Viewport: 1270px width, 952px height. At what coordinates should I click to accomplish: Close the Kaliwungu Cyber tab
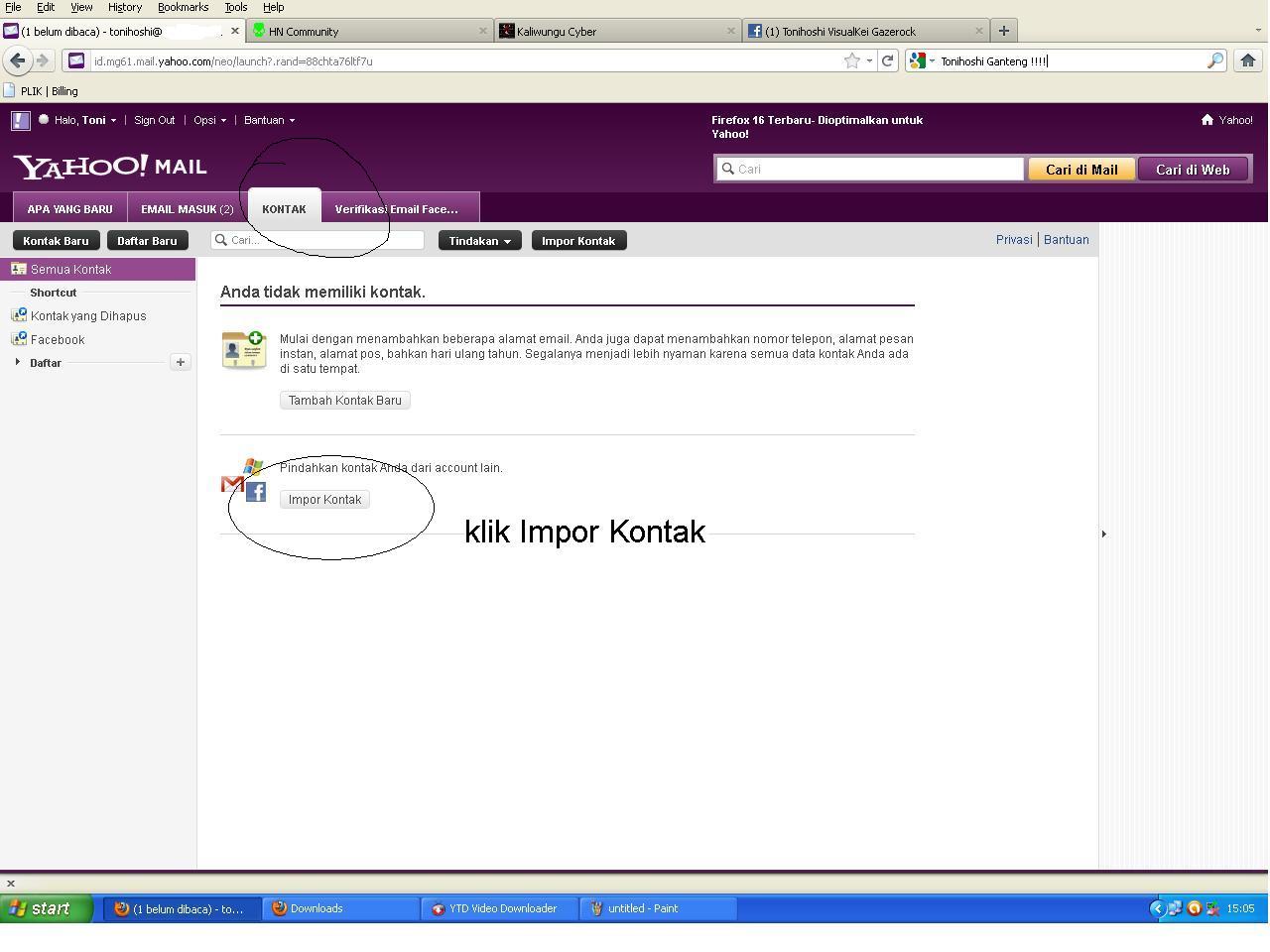click(731, 31)
